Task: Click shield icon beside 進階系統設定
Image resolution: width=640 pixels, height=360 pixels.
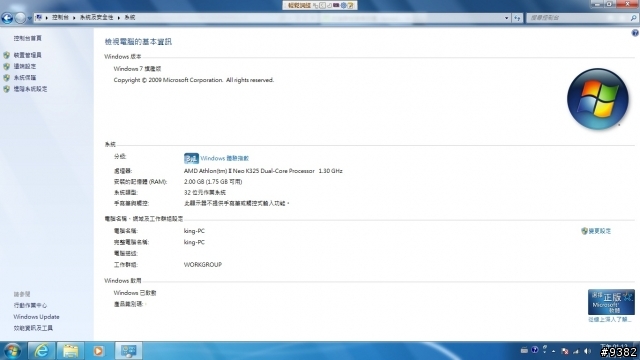Action: (7, 89)
